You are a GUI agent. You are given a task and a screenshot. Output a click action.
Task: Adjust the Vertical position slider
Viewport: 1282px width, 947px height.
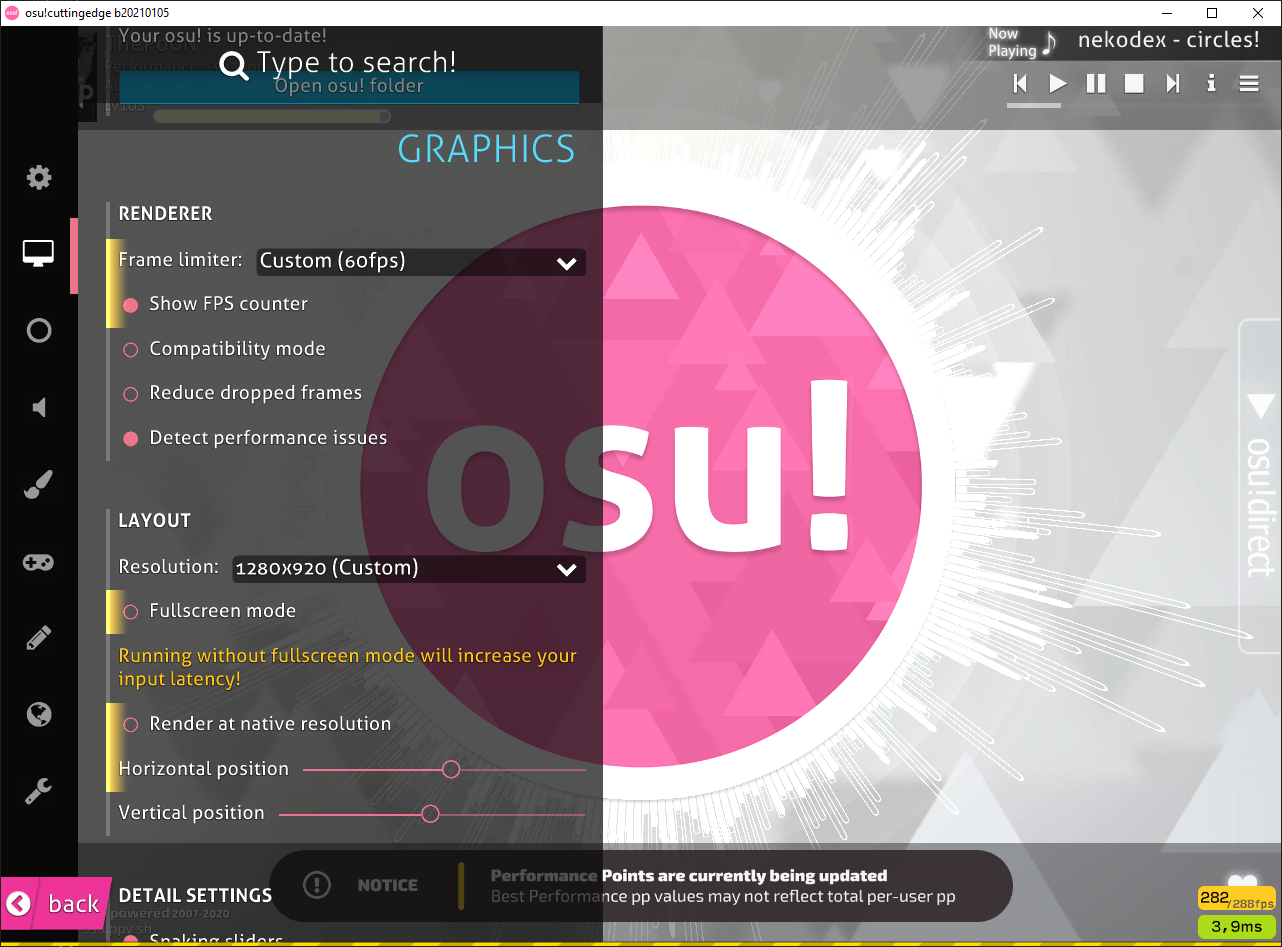[x=431, y=813]
